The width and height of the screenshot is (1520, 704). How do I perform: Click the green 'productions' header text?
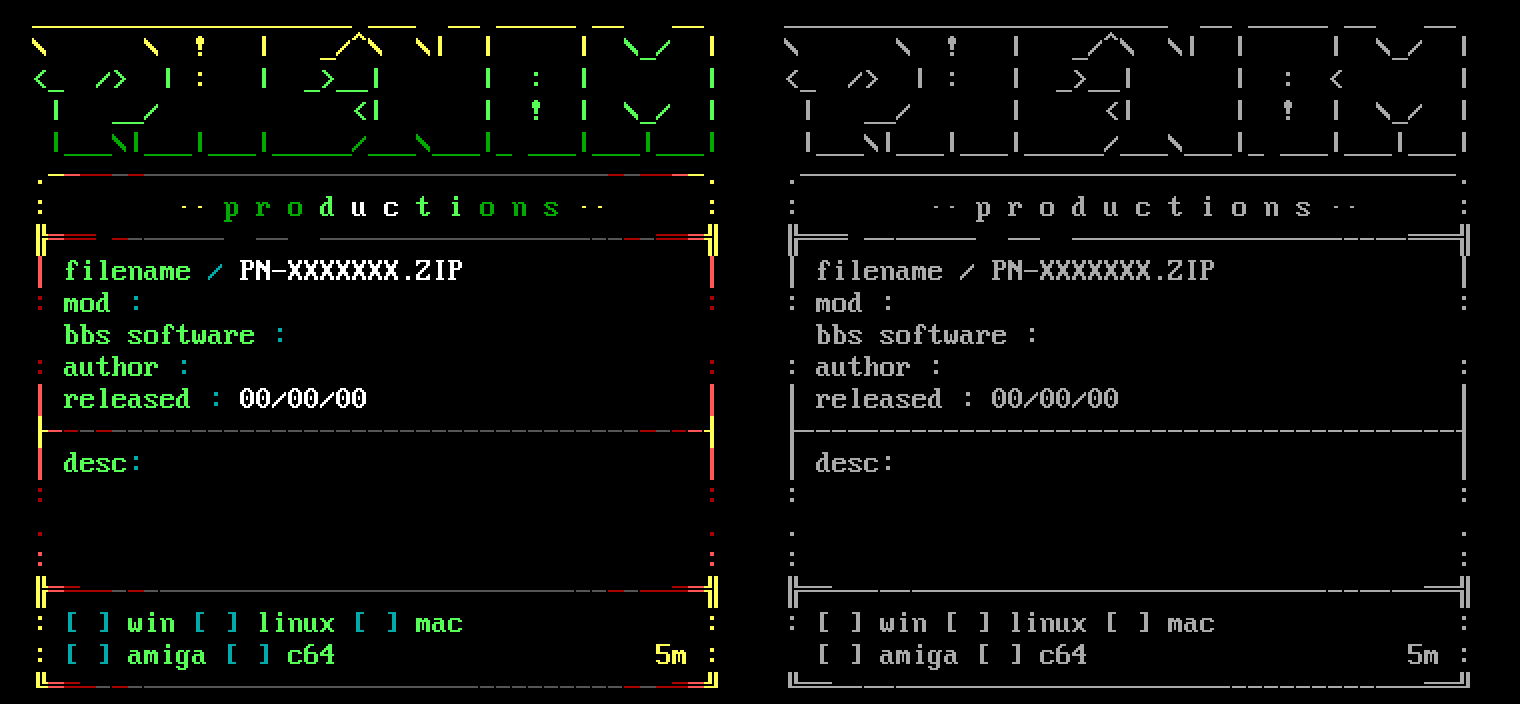[392, 208]
